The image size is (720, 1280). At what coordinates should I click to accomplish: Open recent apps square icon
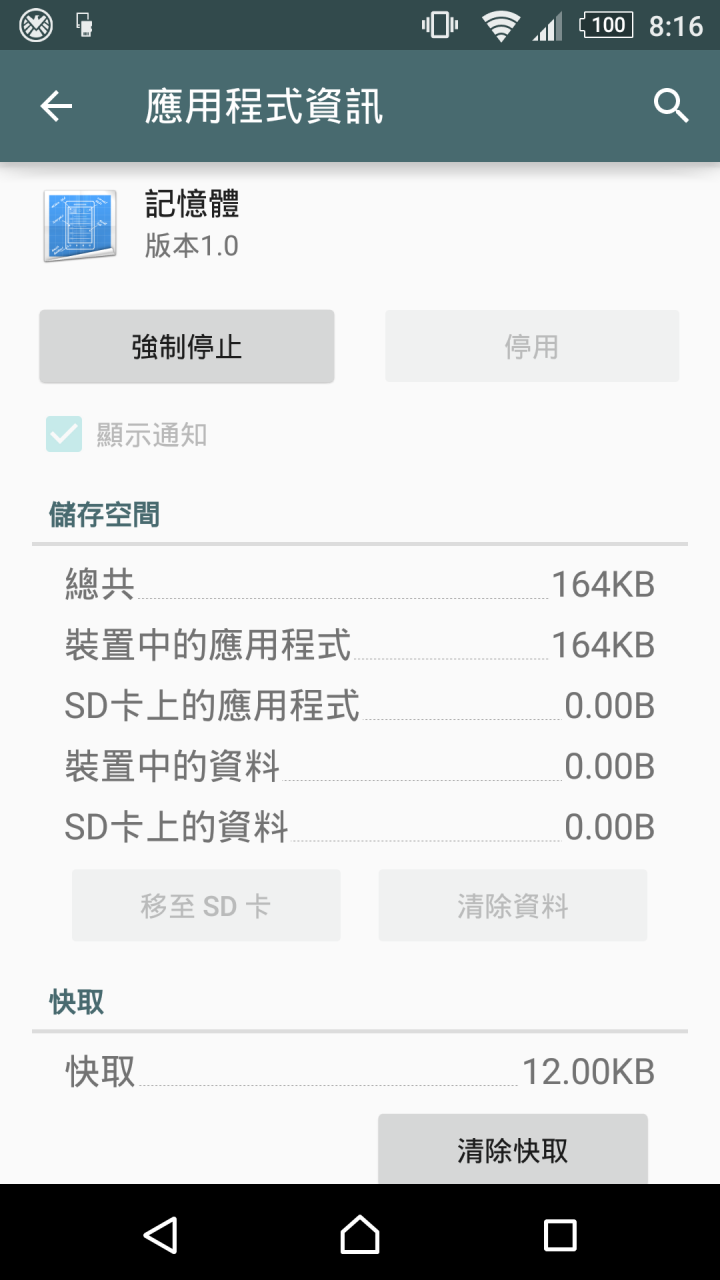pos(560,1235)
